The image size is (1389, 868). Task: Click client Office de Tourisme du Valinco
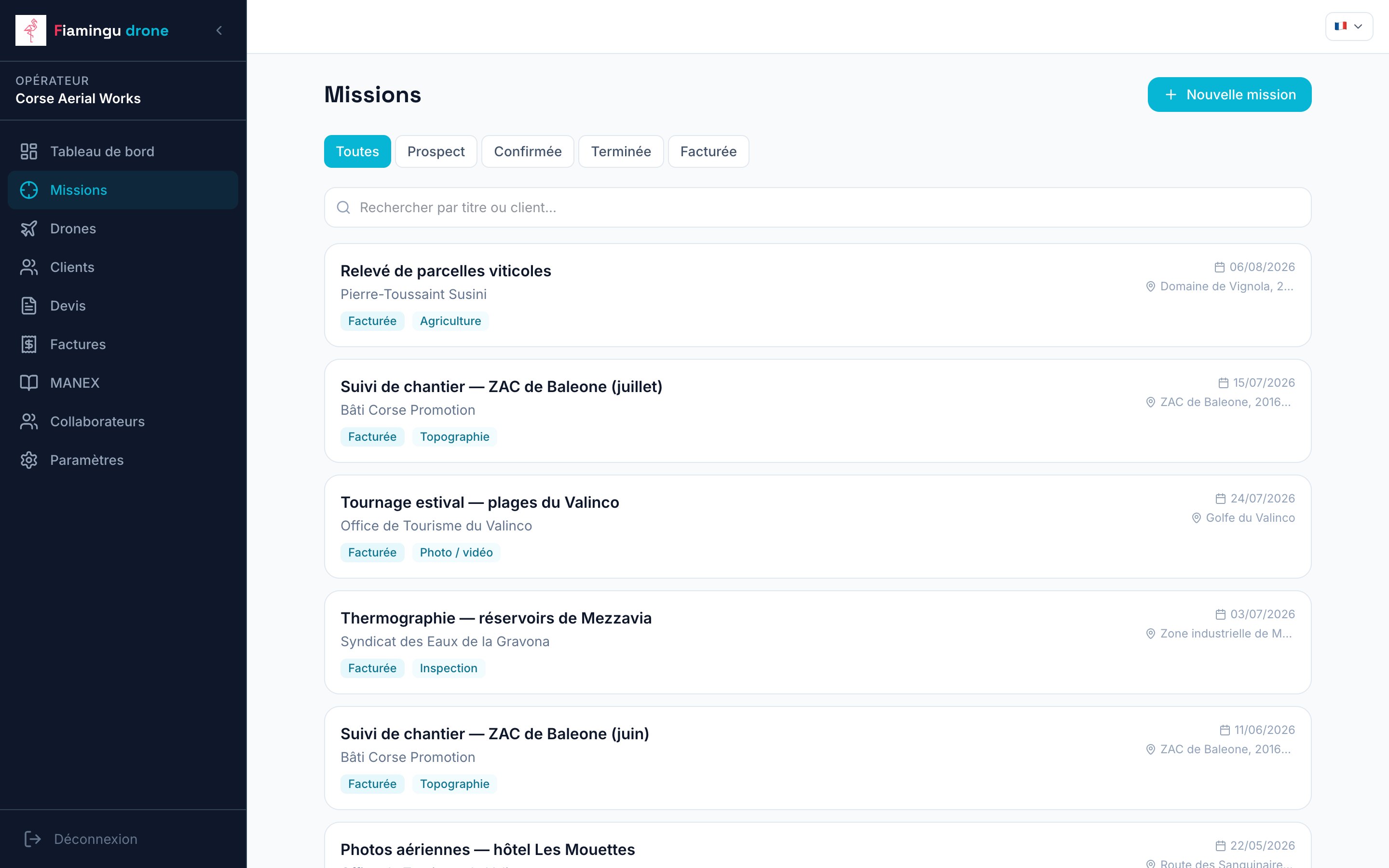436,526
